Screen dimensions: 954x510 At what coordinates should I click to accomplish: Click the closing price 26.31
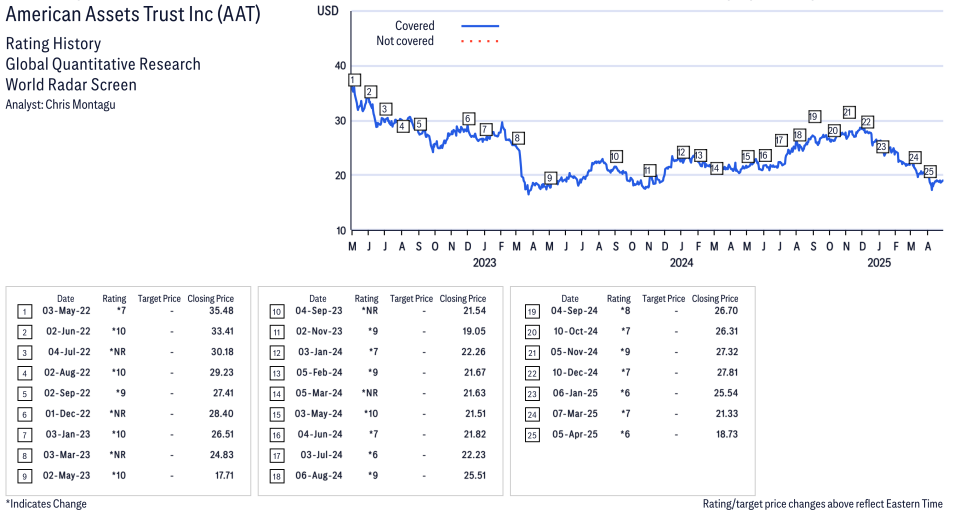(726, 332)
